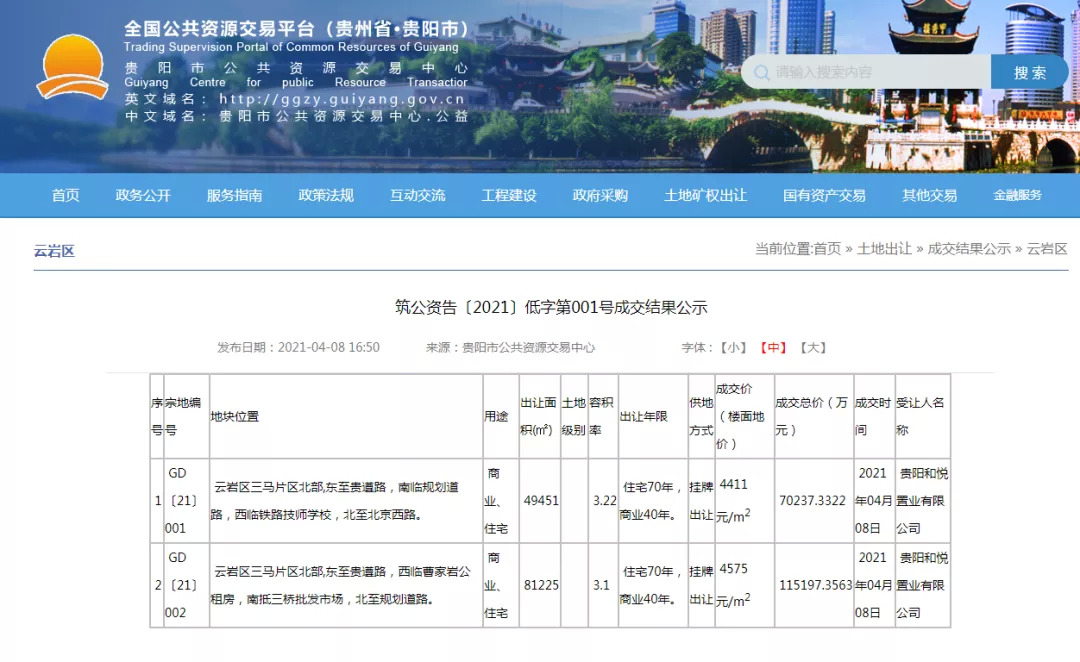Viewport: 1080px width, 662px height.
Task: Set font size to 小
Action: tap(733, 347)
